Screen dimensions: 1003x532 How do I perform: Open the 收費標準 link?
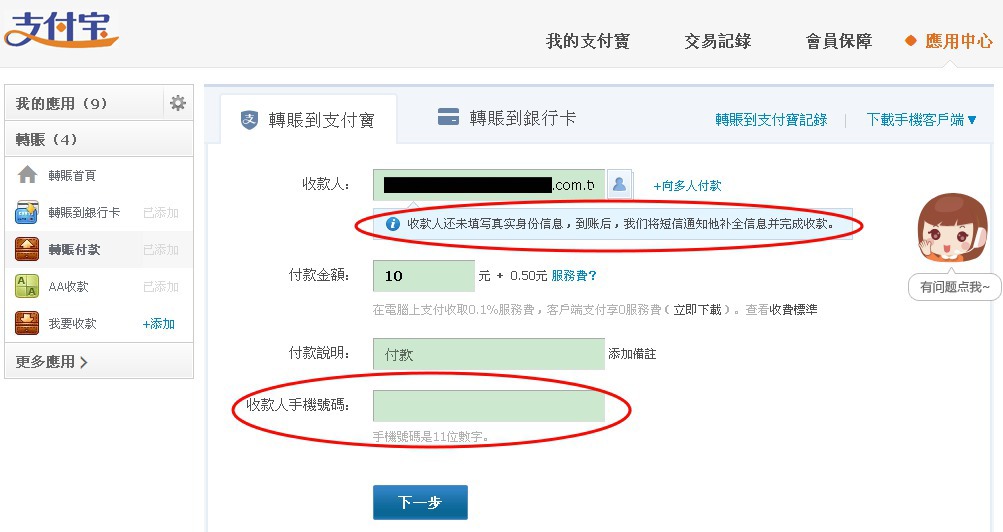[x=793, y=310]
